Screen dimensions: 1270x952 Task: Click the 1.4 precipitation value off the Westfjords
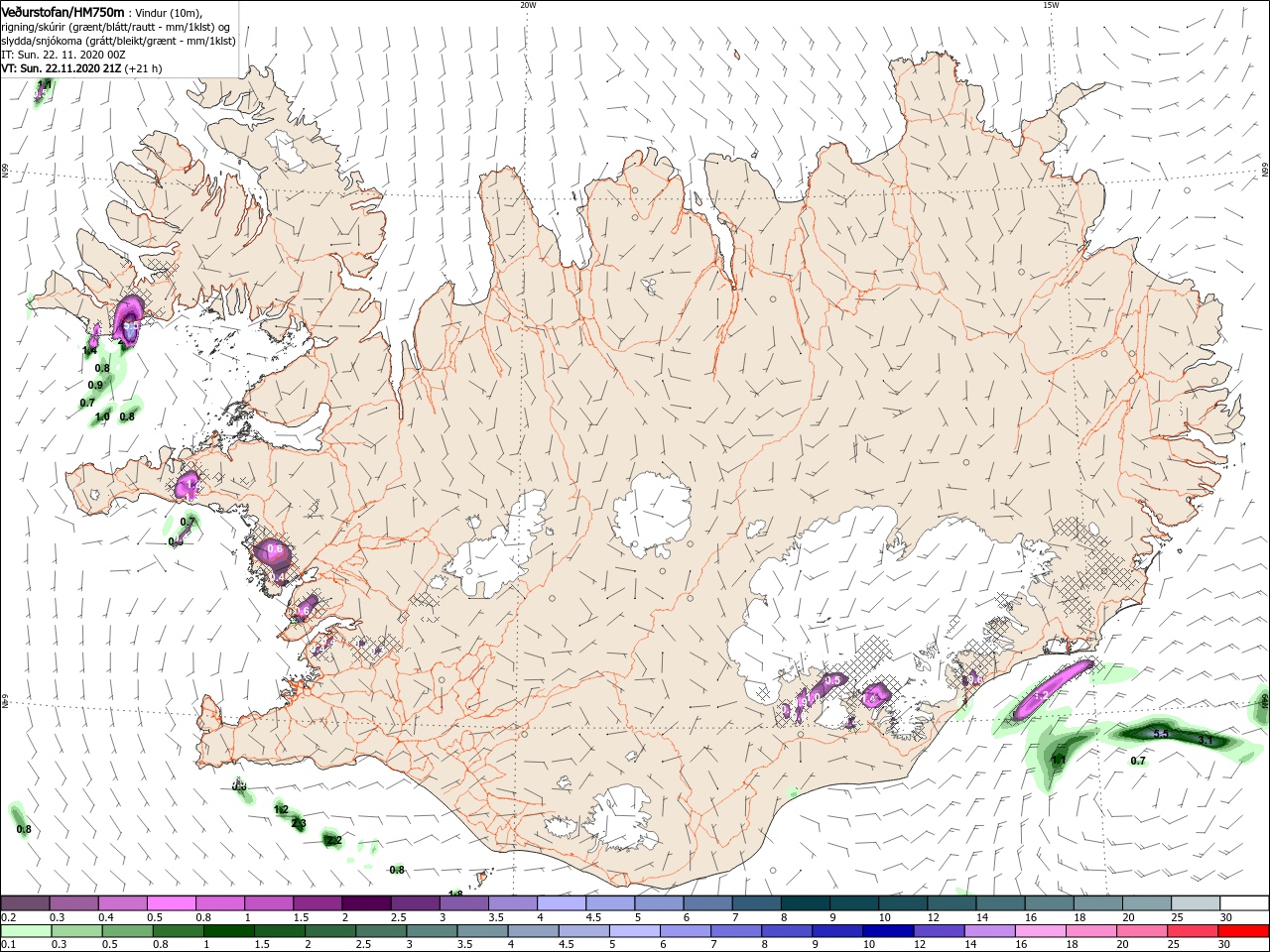(x=89, y=351)
